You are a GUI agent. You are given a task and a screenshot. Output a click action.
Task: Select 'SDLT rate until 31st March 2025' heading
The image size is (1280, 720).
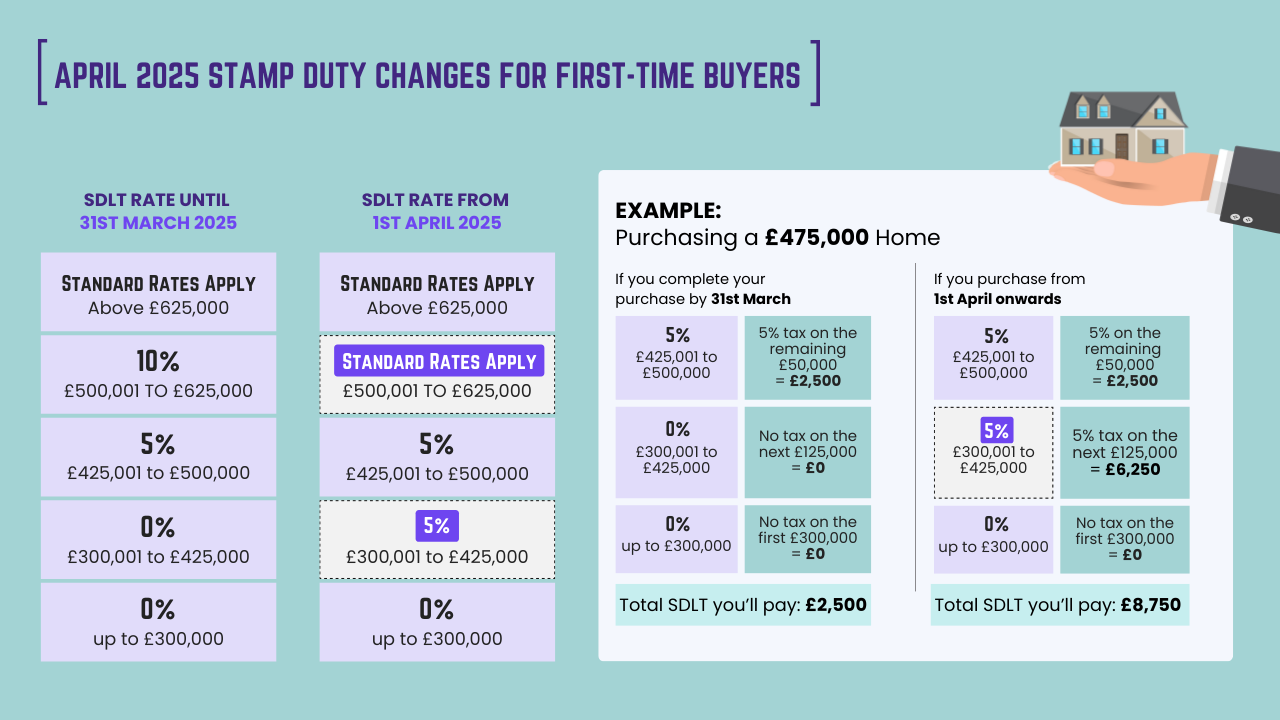pyautogui.click(x=158, y=211)
